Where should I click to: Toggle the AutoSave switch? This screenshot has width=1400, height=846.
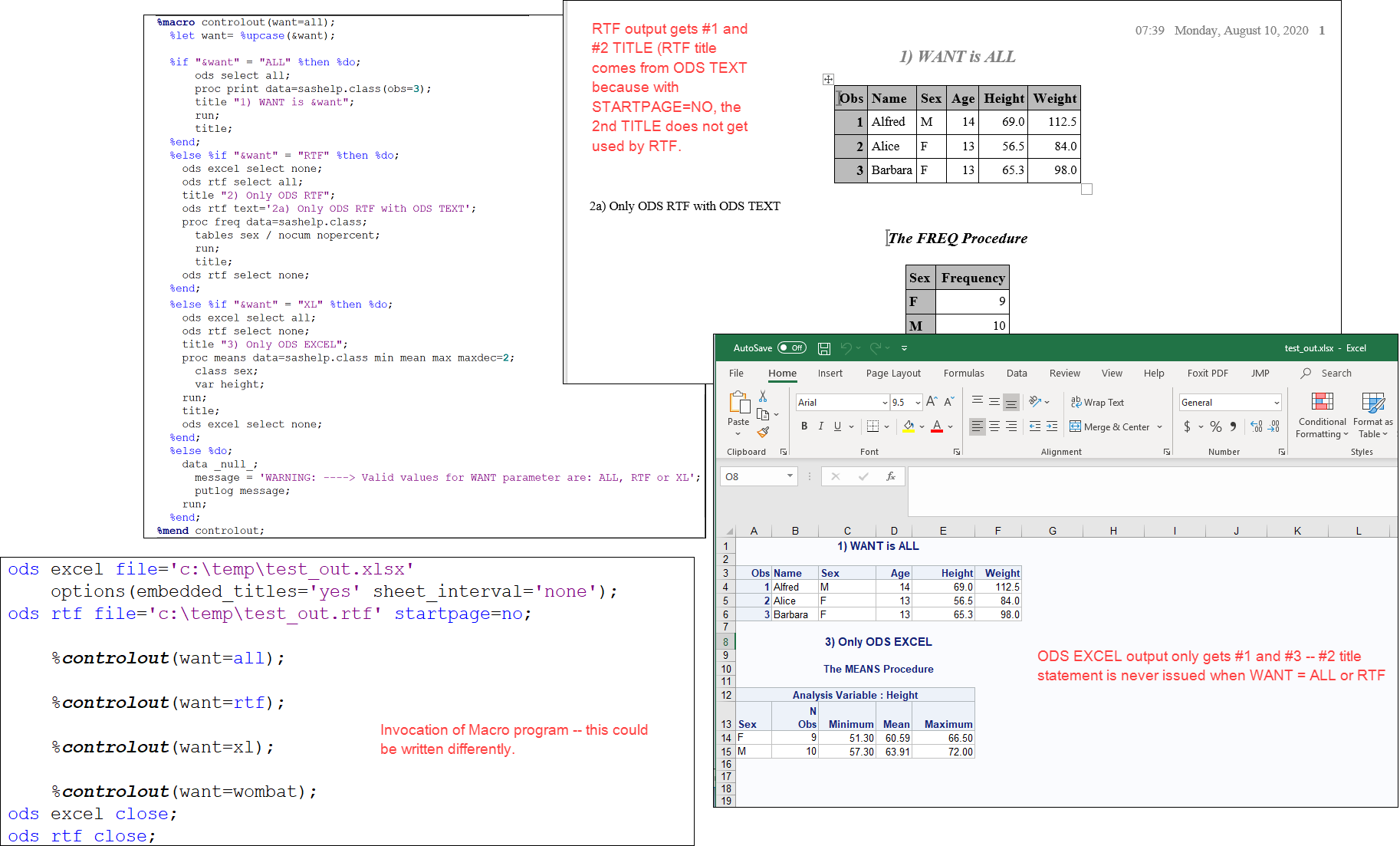(x=792, y=348)
